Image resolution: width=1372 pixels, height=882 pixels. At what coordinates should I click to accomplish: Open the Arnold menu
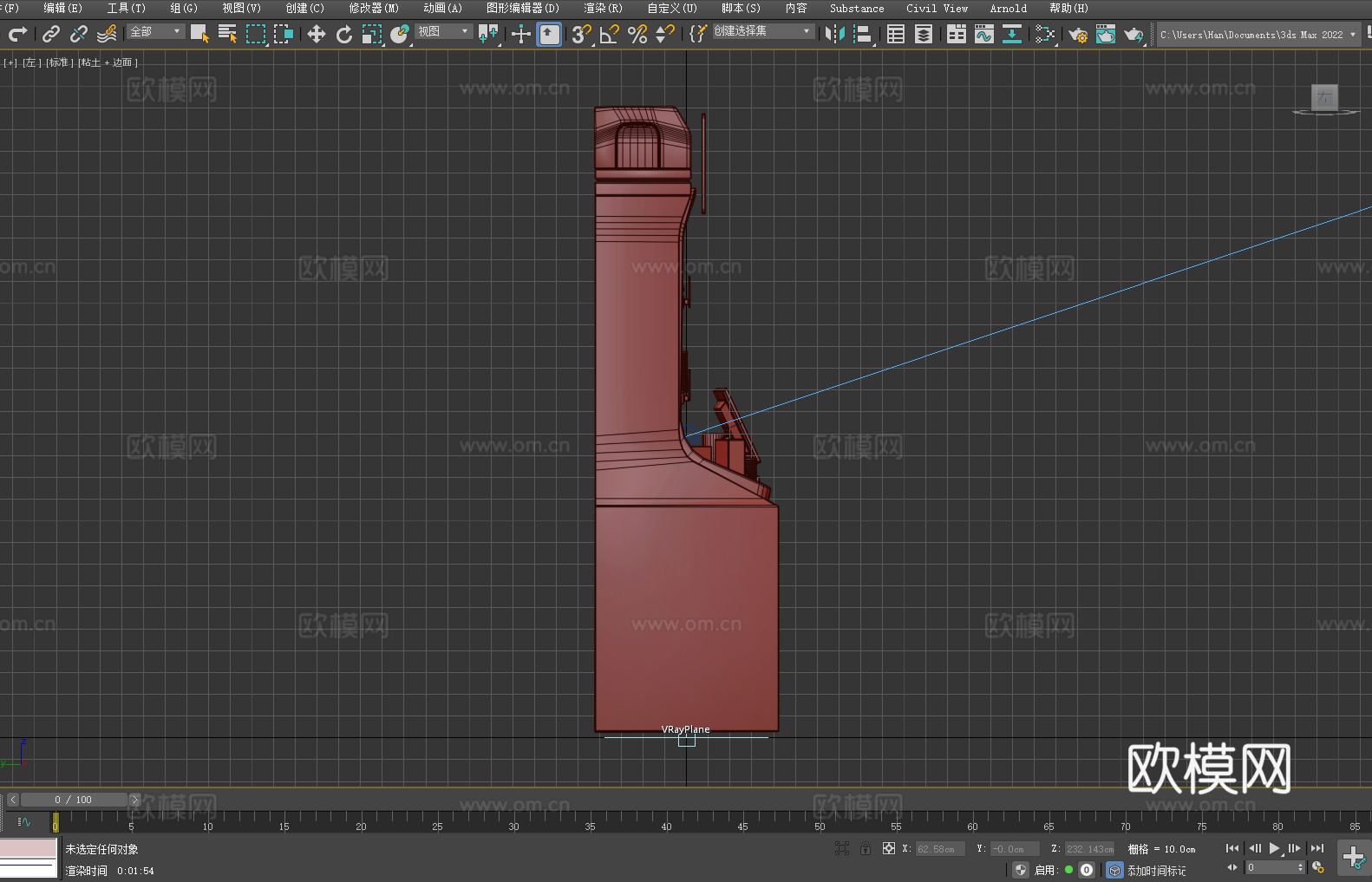click(x=1008, y=8)
